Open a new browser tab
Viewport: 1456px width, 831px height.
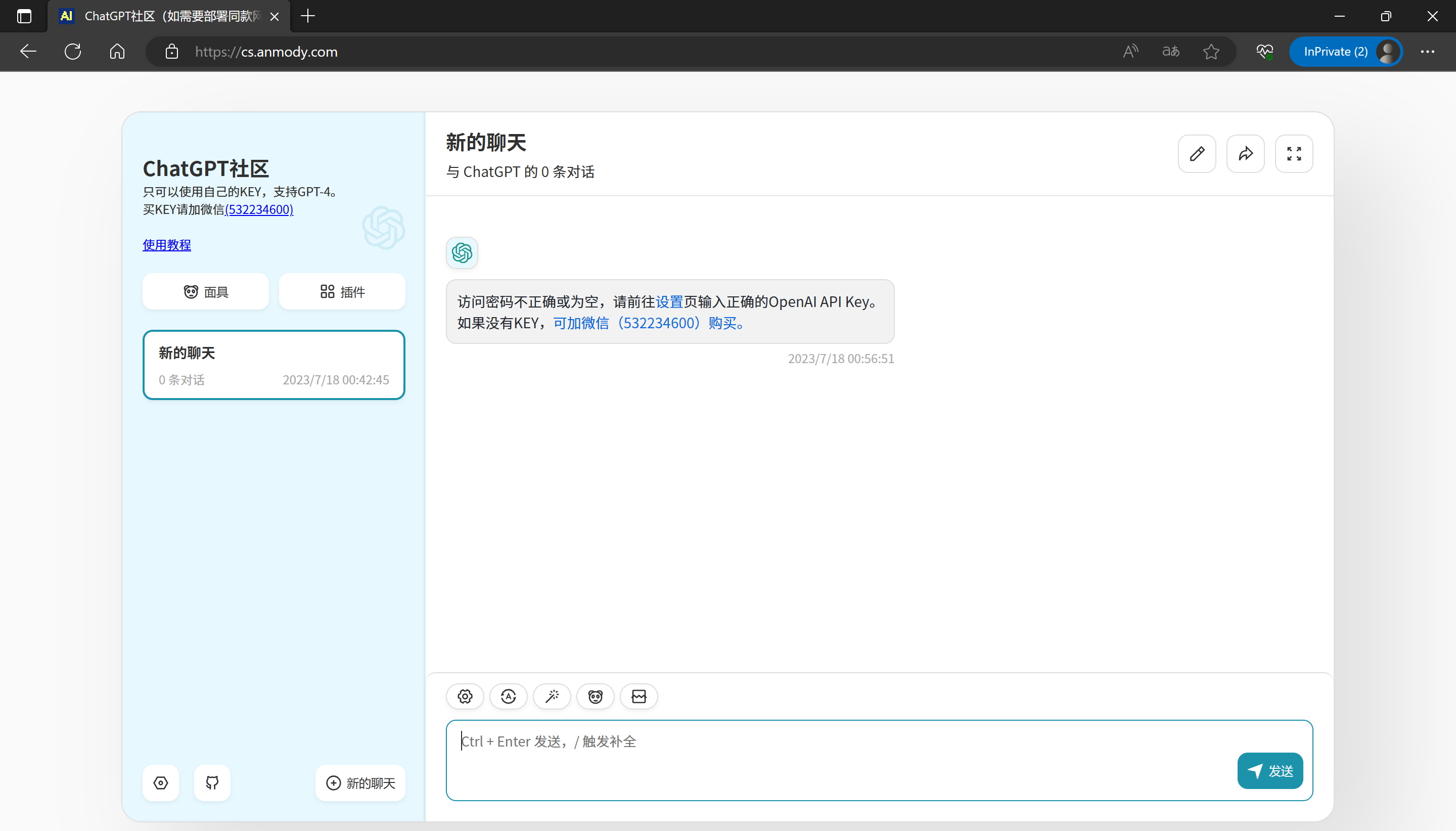[308, 16]
